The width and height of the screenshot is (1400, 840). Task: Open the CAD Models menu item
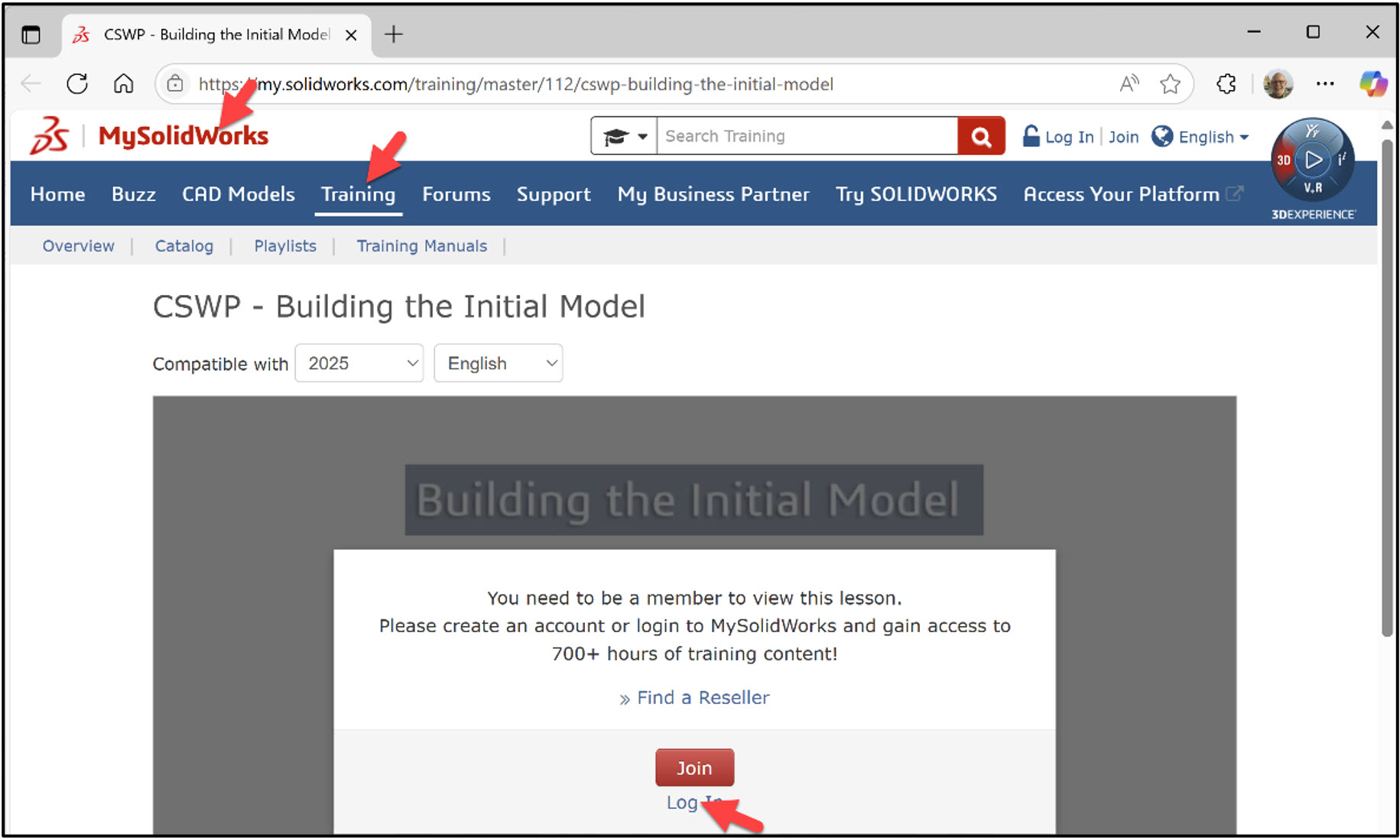pos(239,194)
